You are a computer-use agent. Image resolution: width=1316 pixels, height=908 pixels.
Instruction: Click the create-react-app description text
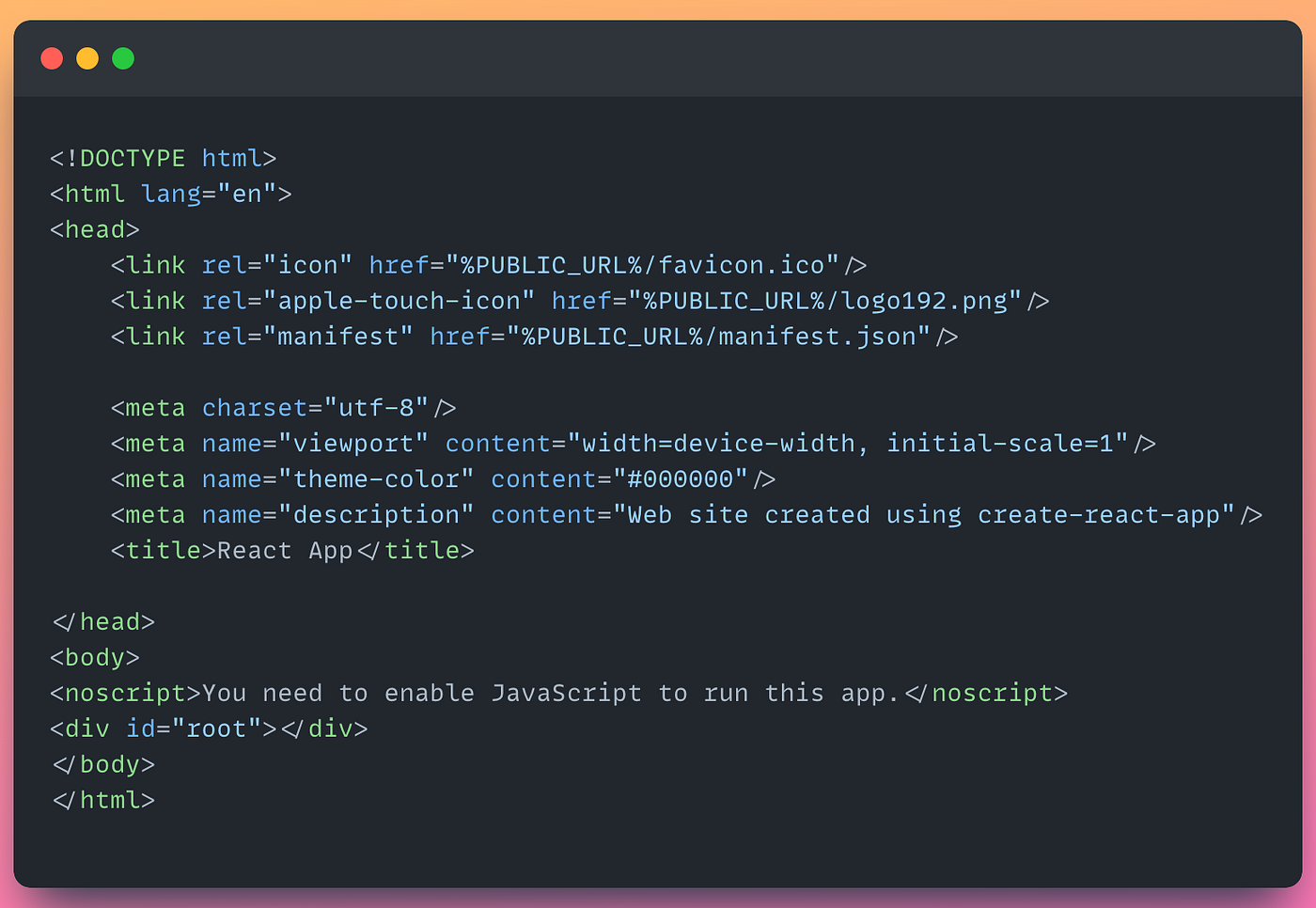click(x=1099, y=515)
